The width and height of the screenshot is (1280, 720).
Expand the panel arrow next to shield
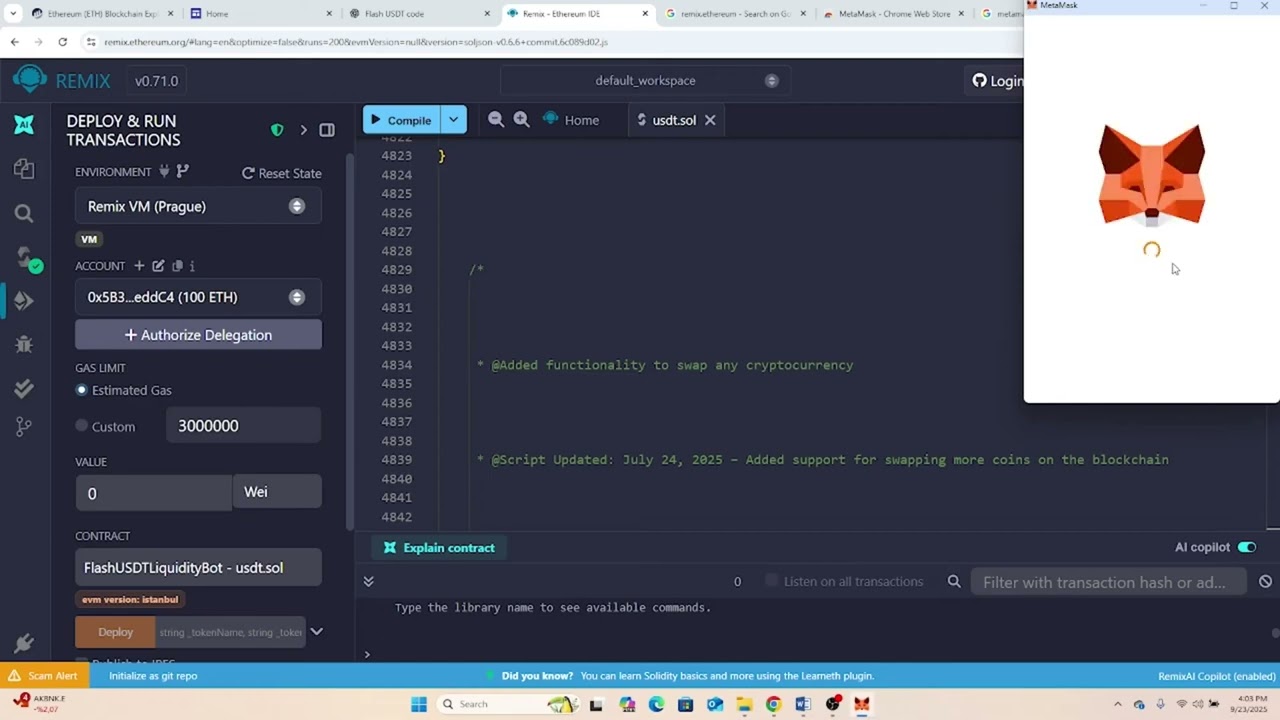[303, 130]
